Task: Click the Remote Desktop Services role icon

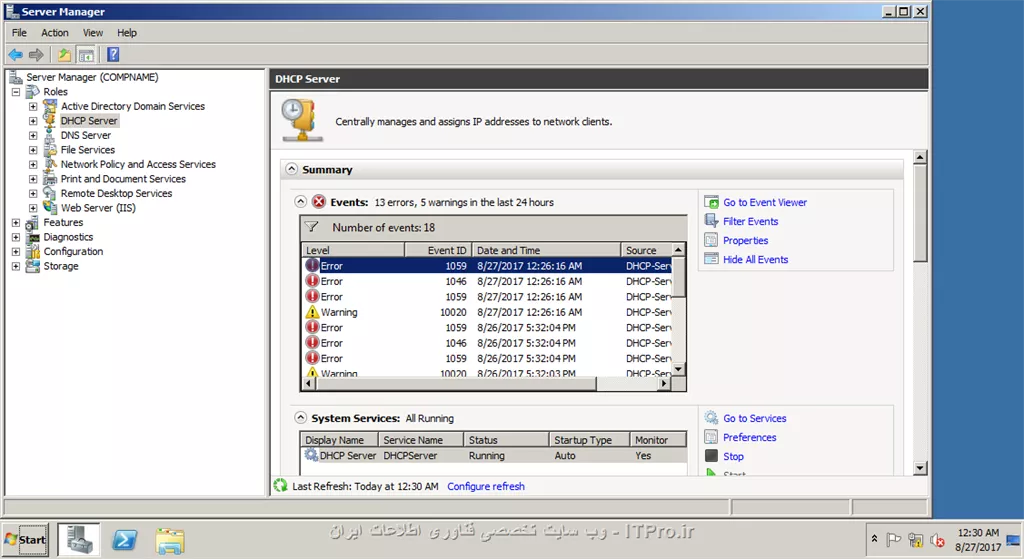Action: tap(50, 193)
